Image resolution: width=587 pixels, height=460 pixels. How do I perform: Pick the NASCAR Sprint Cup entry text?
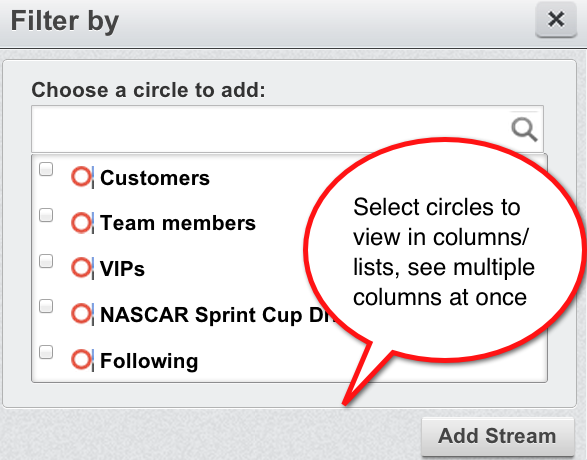point(219,314)
